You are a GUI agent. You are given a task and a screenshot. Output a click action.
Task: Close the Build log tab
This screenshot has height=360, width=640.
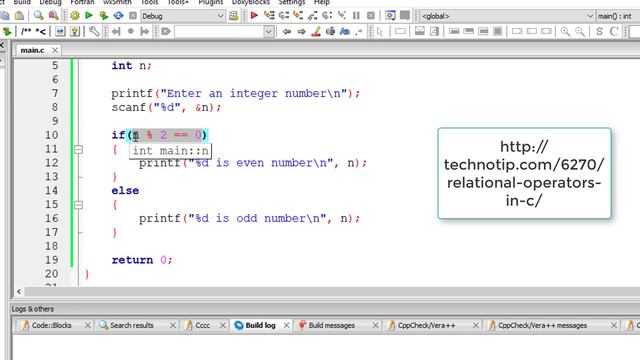pos(287,325)
